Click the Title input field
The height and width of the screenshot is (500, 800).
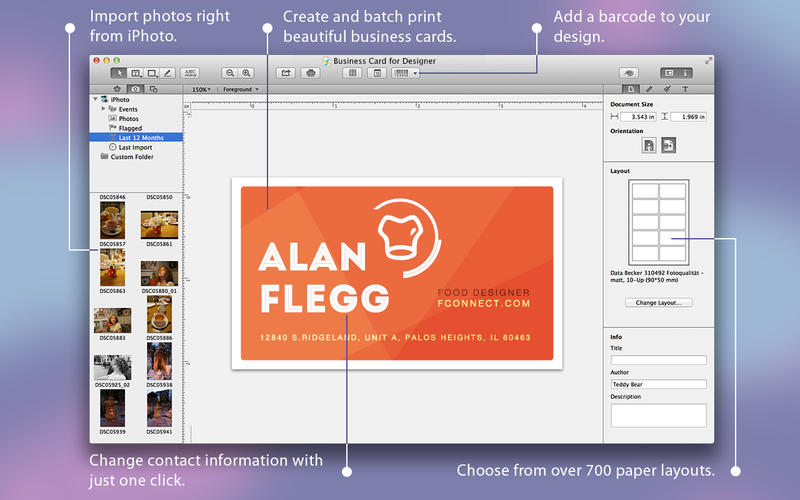(659, 360)
